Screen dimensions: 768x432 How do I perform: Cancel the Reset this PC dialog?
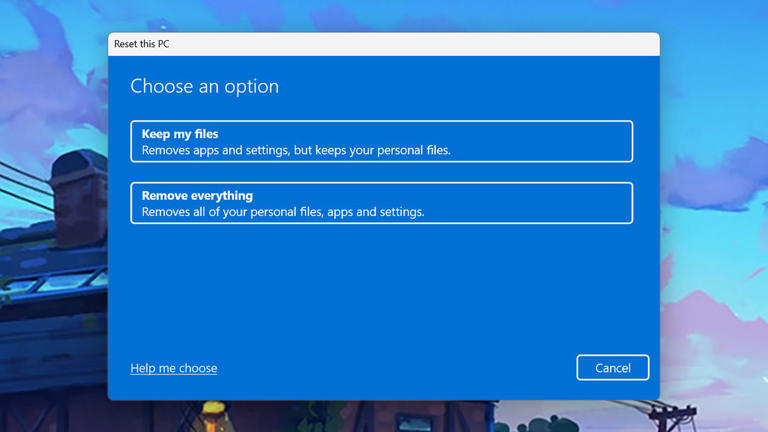pos(613,367)
